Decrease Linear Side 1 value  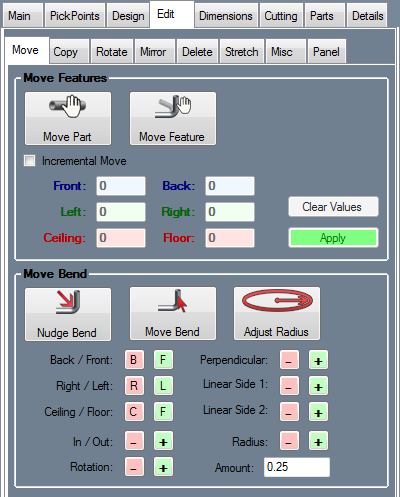point(289,386)
